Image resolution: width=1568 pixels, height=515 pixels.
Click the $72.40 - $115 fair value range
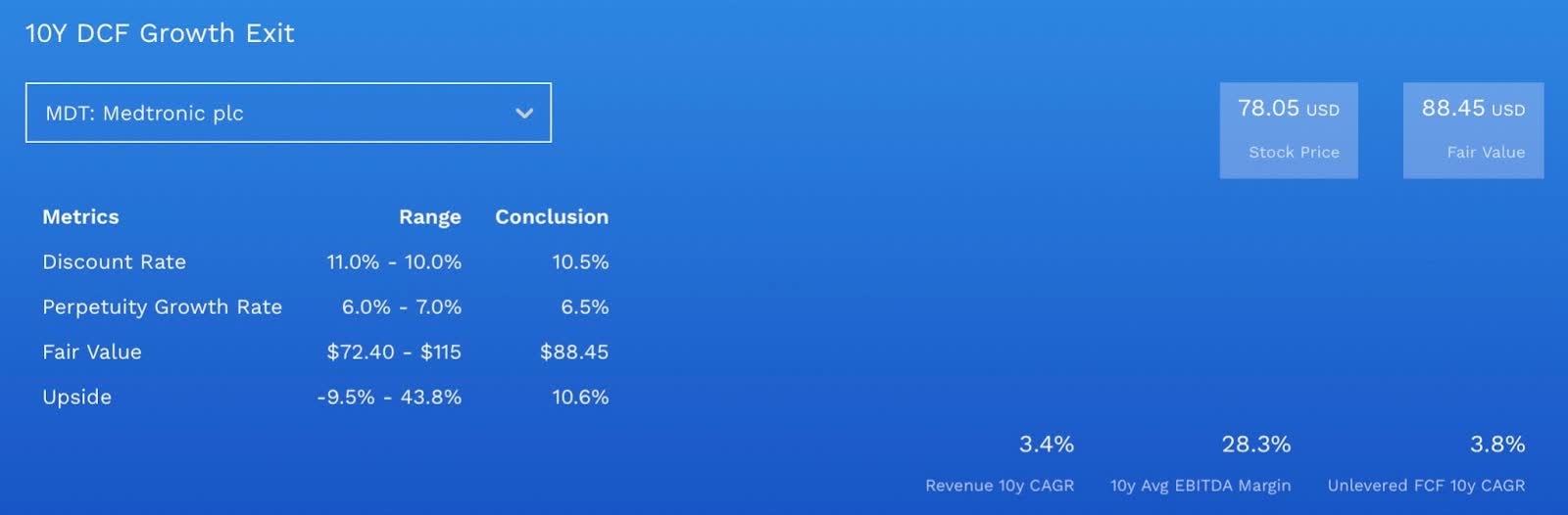(394, 352)
